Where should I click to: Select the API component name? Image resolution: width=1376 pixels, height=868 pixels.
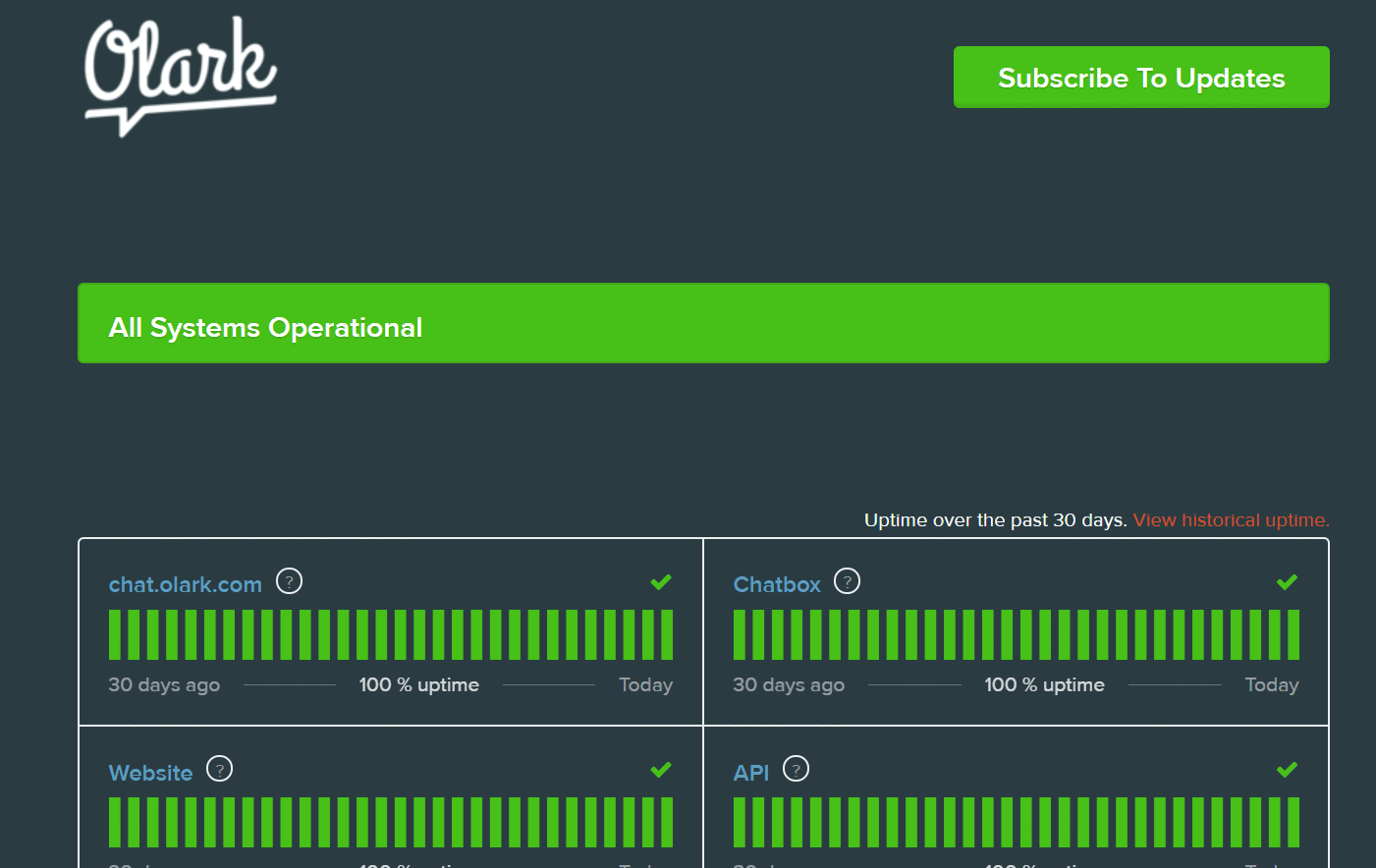(751, 774)
